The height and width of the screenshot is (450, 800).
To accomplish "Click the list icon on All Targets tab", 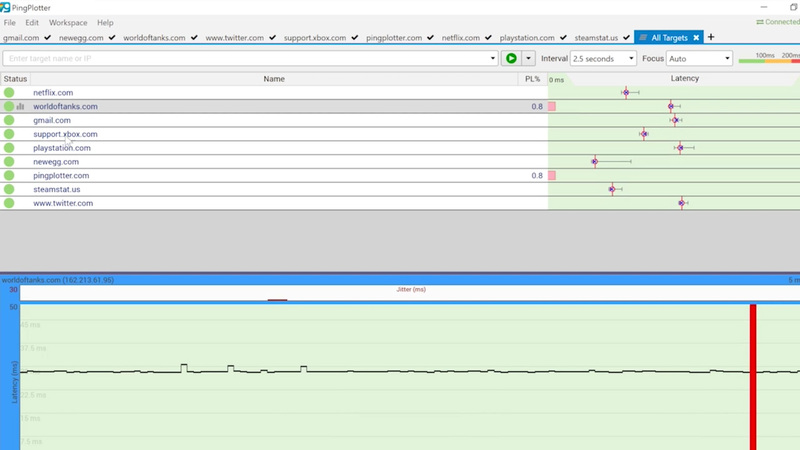I will point(643,38).
